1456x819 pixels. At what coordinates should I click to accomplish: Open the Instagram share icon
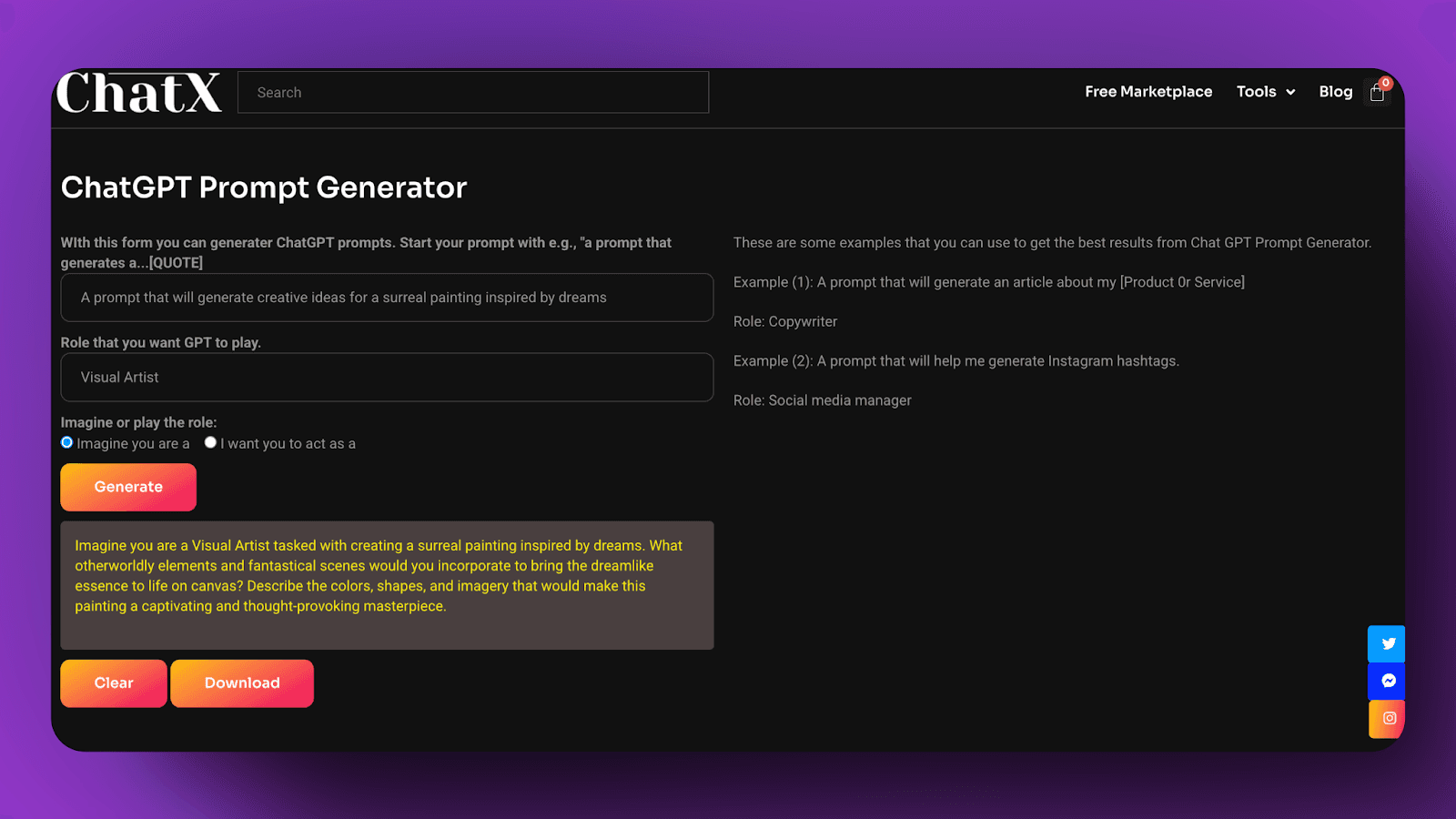click(x=1388, y=719)
